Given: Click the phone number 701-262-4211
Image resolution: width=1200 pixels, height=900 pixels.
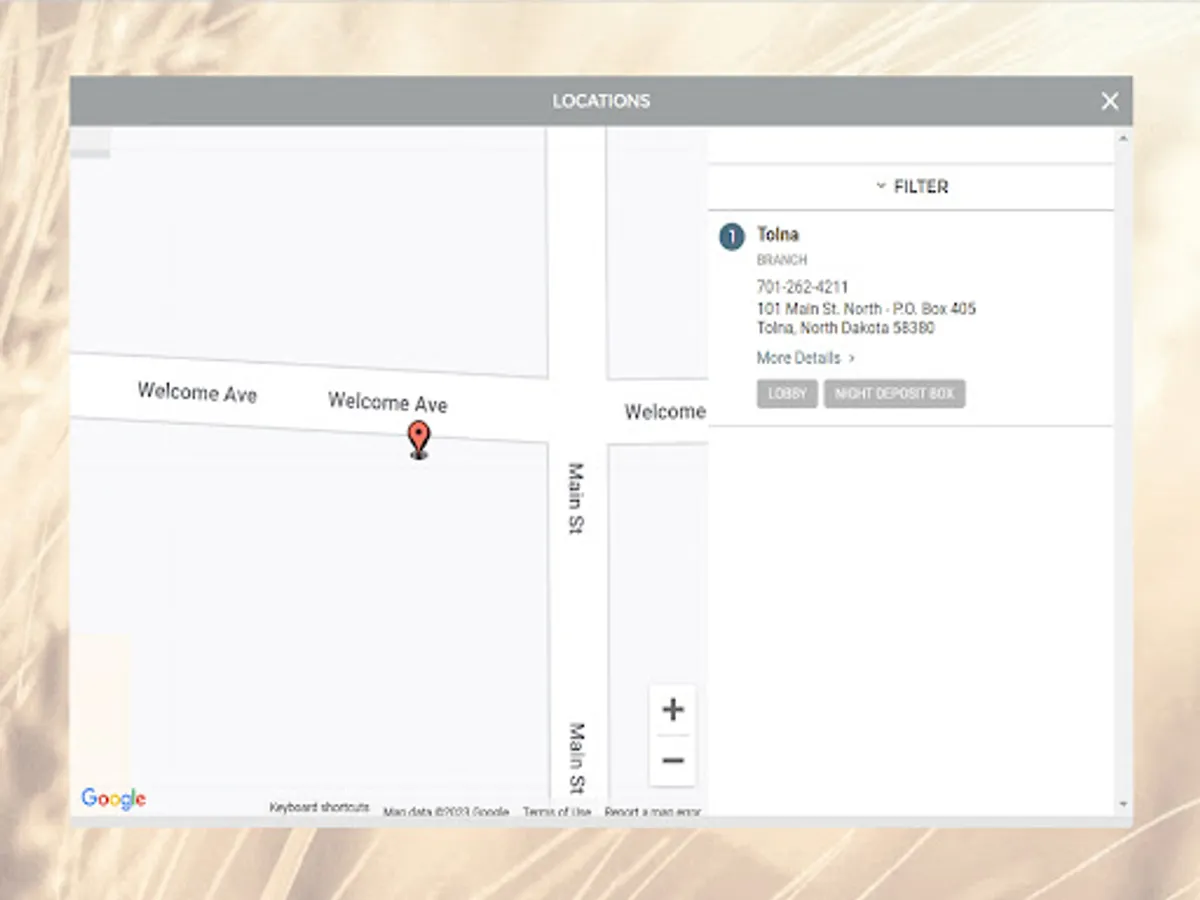Looking at the screenshot, I should tap(802, 286).
